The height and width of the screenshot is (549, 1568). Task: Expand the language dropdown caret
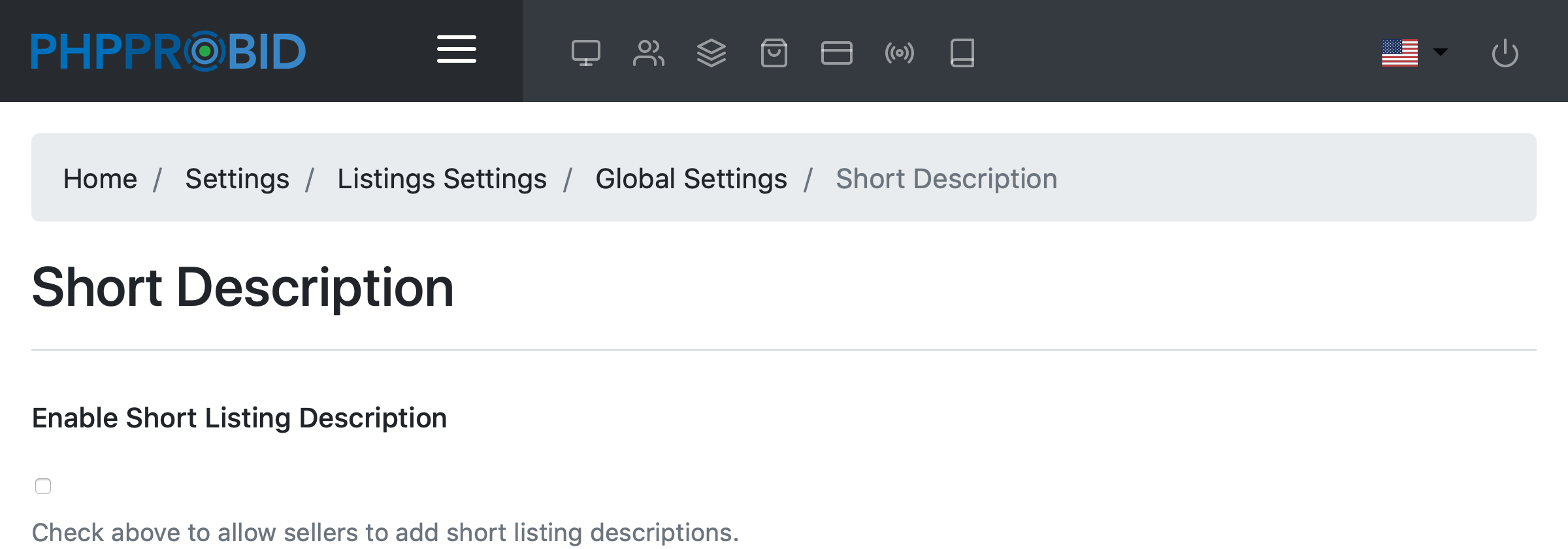tap(1440, 52)
